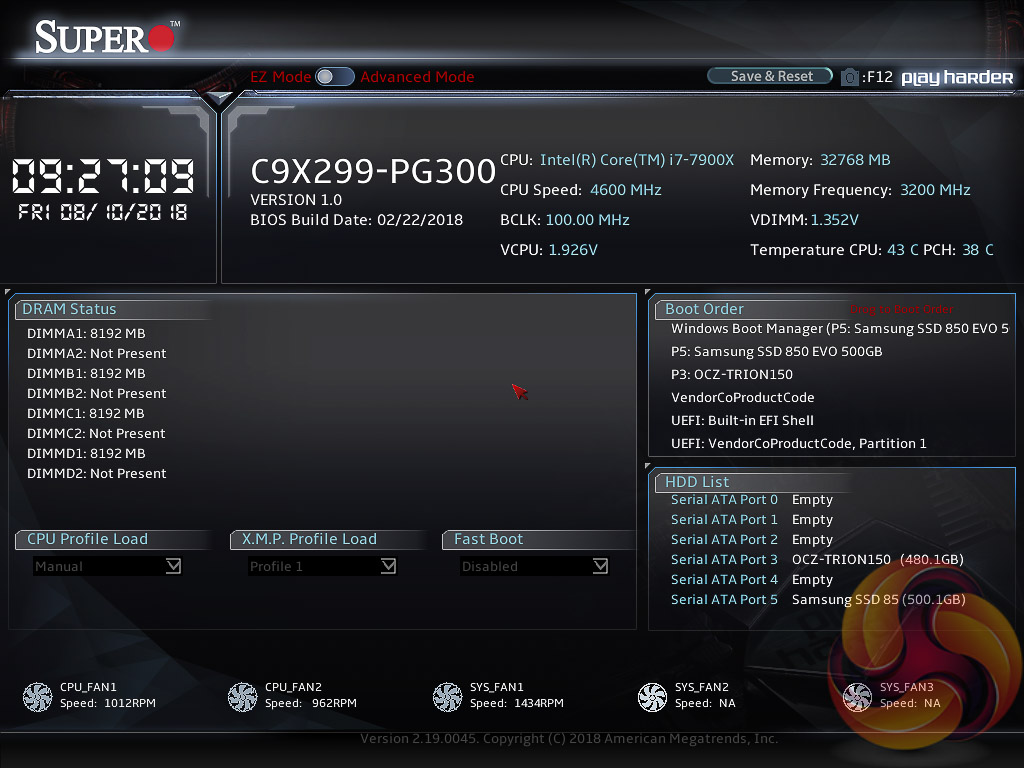
Task: Click the CPU_FAN1 fan icon
Action: click(x=37, y=697)
